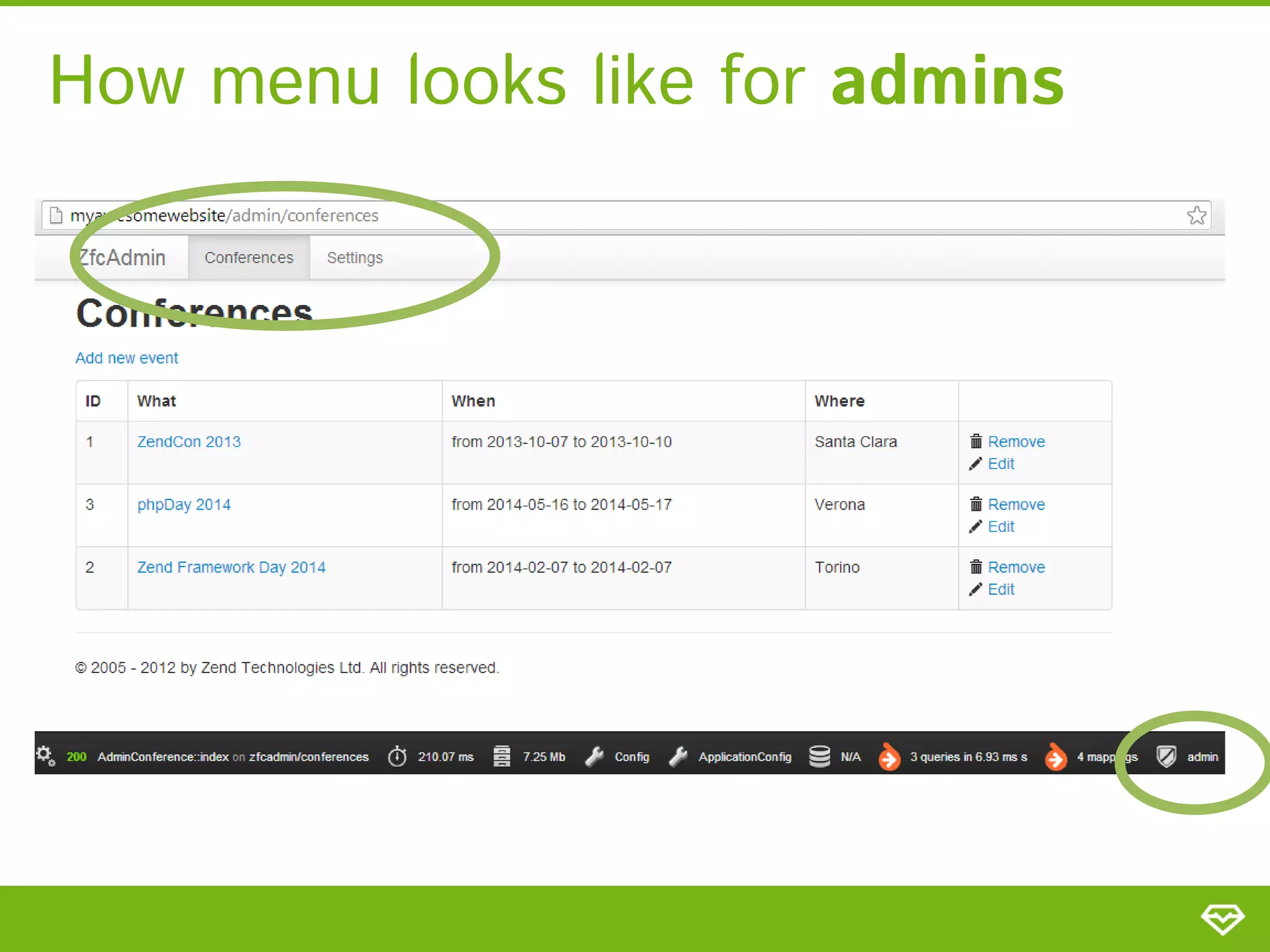
Task: Open the Conferences menu tab
Action: tap(249, 257)
